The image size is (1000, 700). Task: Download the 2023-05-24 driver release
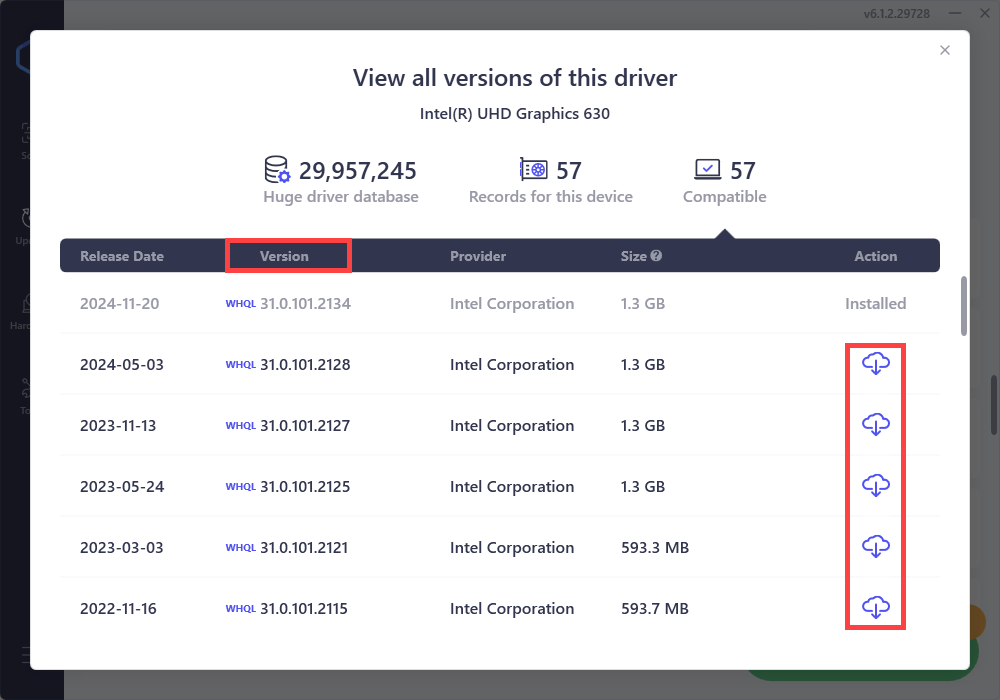click(875, 486)
